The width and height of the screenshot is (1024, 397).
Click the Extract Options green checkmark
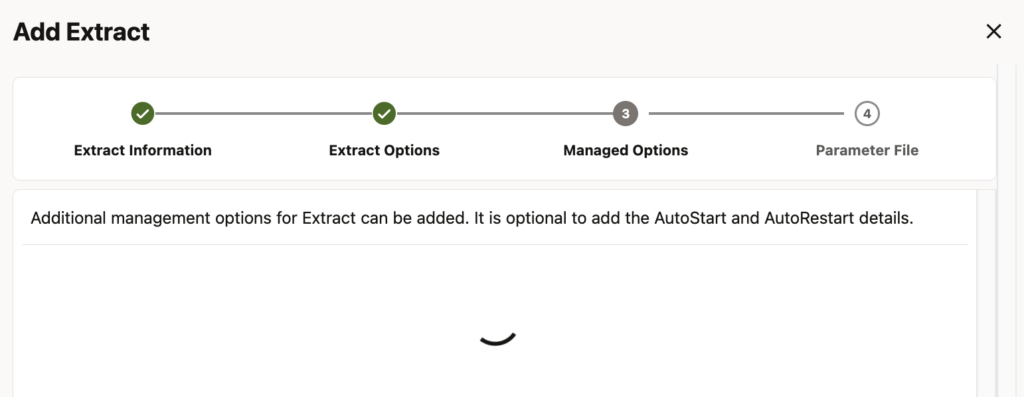384,114
